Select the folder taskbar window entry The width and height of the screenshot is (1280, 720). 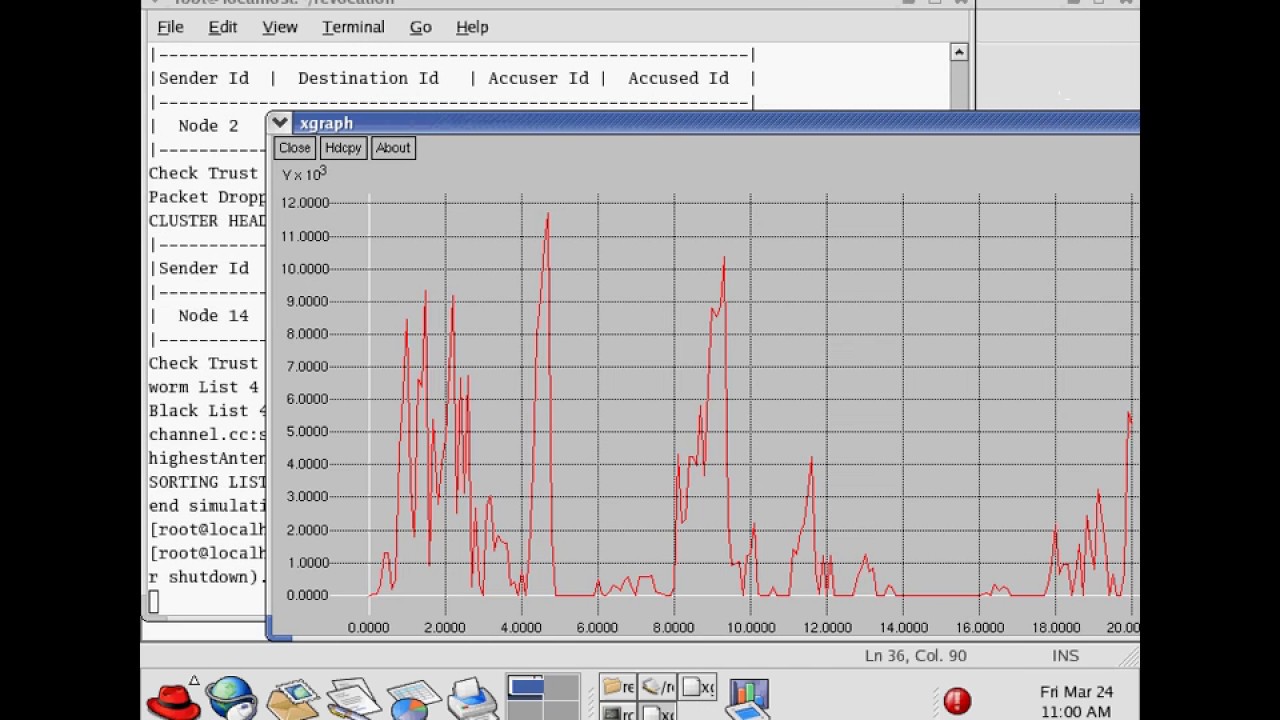618,687
